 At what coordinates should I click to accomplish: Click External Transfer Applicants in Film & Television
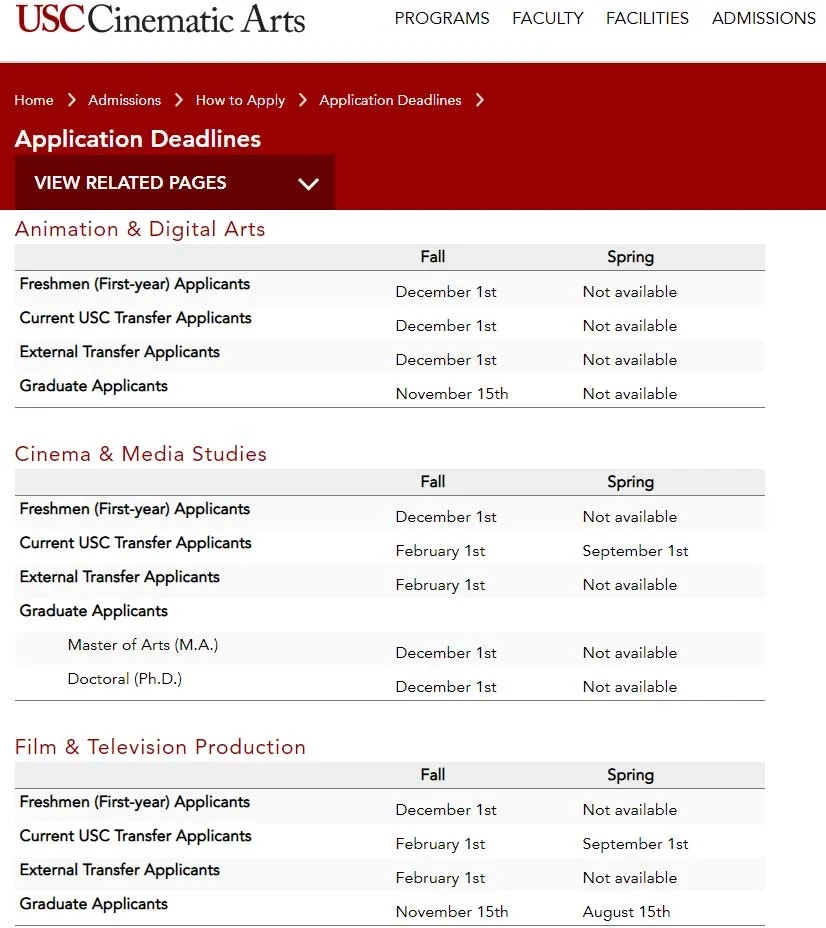[120, 869]
